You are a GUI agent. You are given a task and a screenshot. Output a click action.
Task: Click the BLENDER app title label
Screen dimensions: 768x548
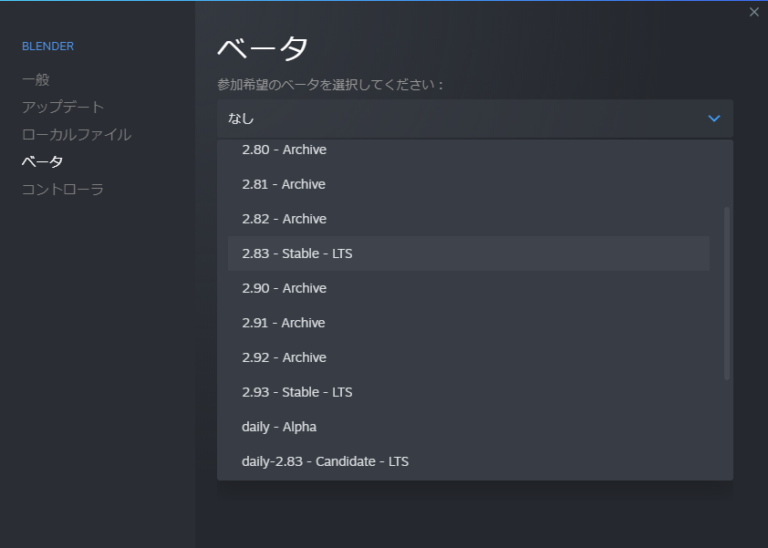coord(48,46)
